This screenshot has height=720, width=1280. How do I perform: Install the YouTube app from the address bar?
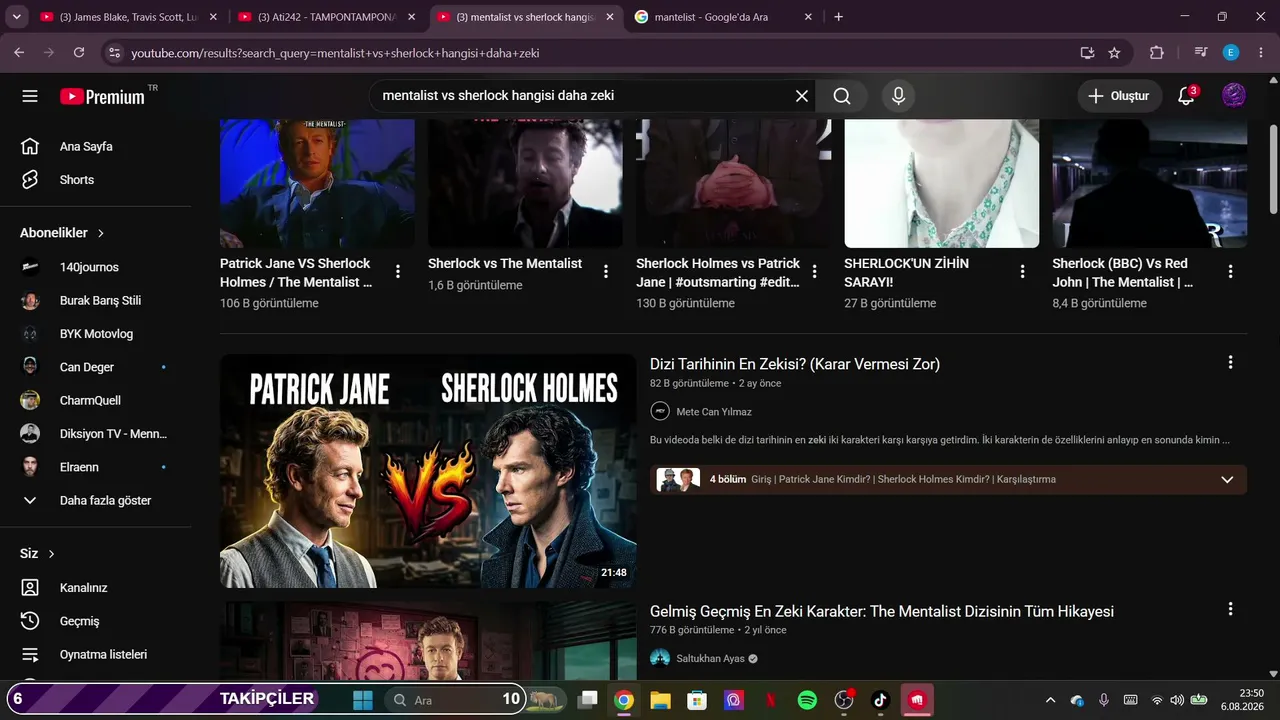pos(1087,52)
